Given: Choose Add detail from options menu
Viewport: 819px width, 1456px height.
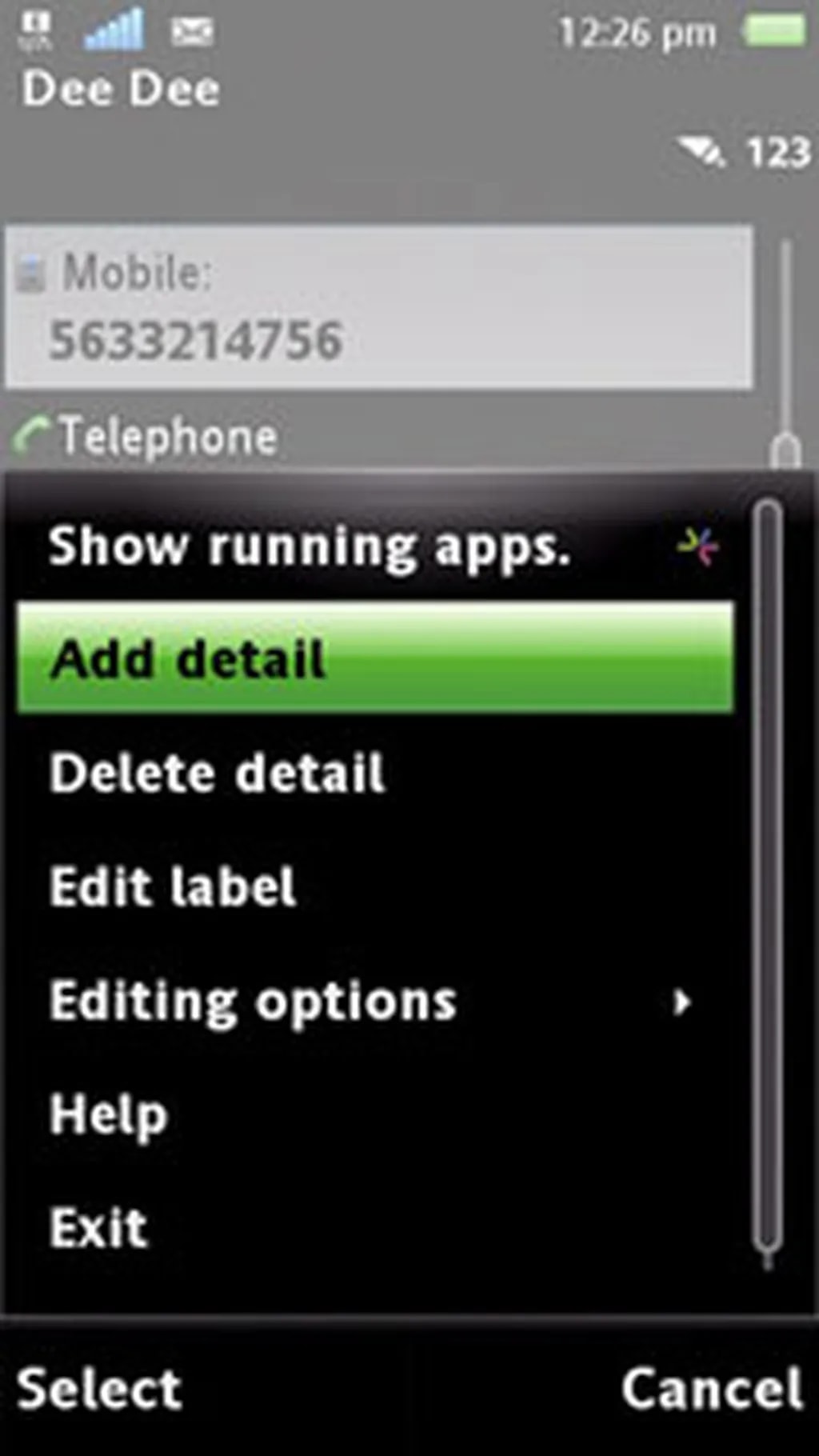Looking at the screenshot, I should 374,658.
